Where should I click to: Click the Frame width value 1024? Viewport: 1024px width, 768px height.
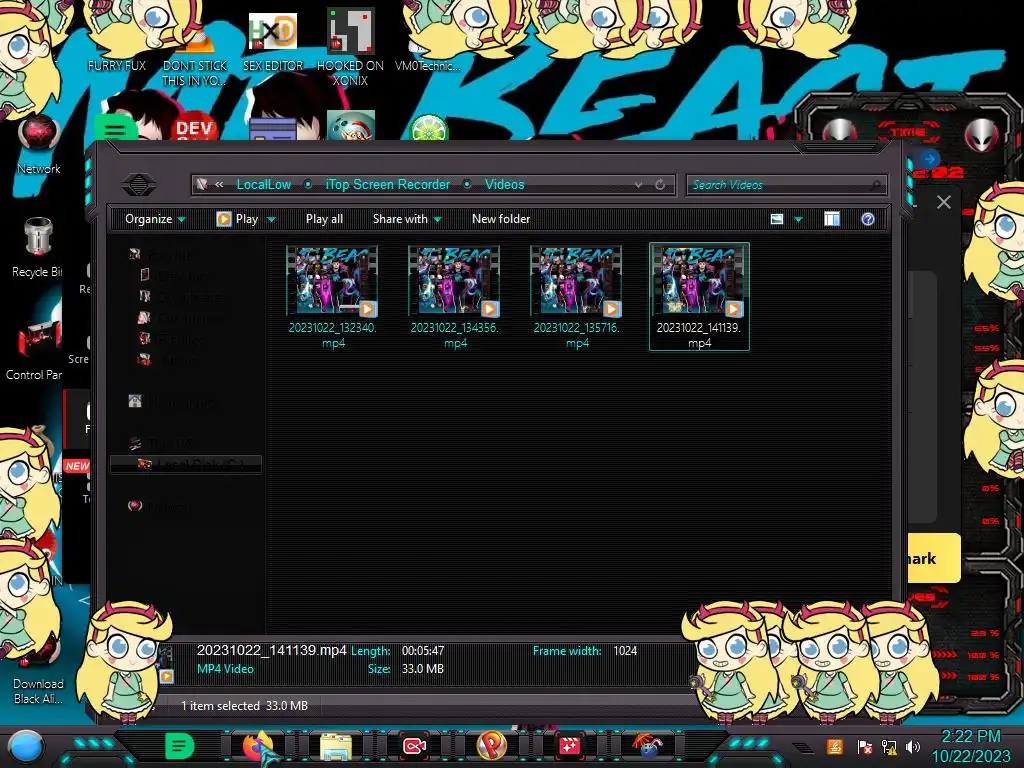tap(625, 651)
